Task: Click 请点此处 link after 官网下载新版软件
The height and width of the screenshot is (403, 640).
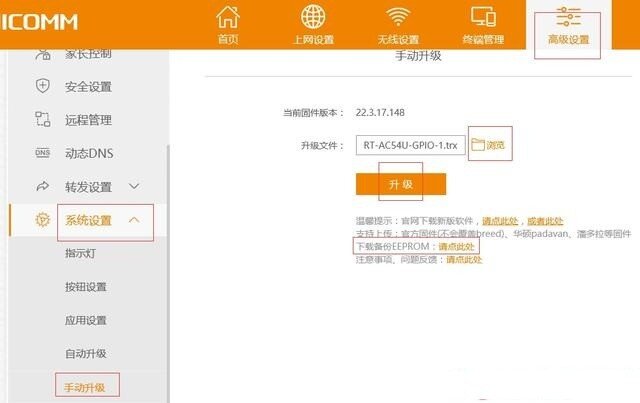Action: click(500, 221)
